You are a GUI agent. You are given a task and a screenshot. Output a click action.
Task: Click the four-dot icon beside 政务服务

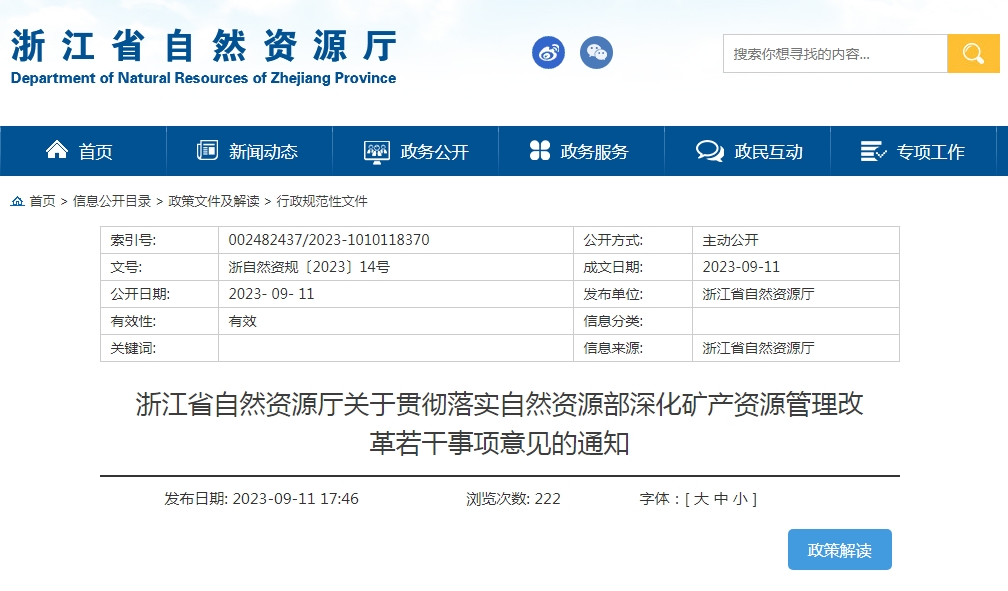coord(539,150)
